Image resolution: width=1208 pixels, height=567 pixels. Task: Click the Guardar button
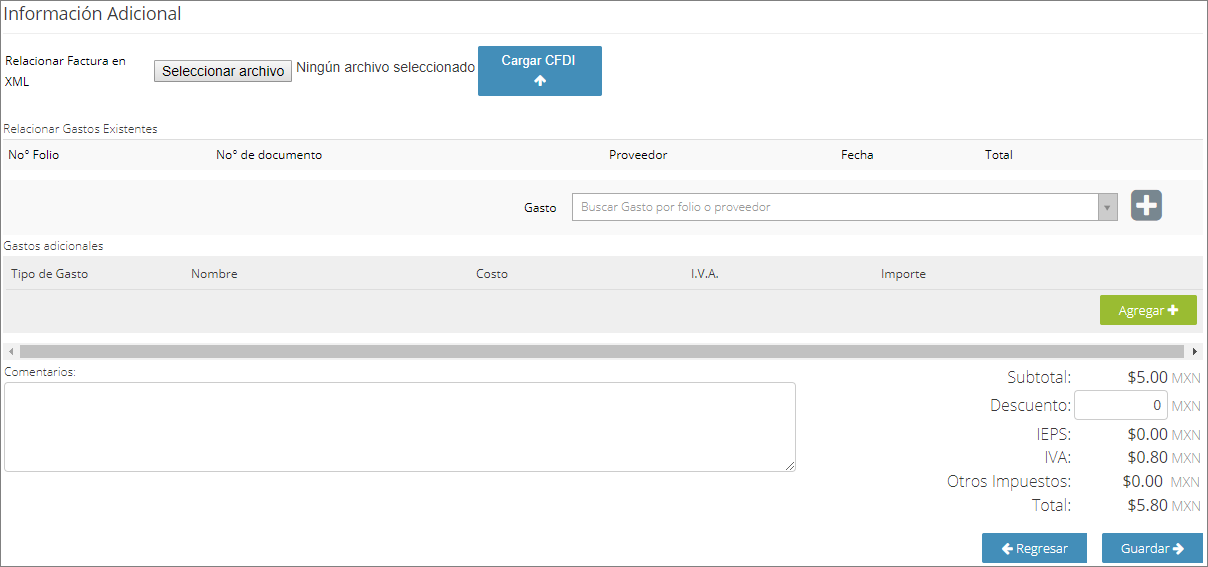coord(1152,548)
